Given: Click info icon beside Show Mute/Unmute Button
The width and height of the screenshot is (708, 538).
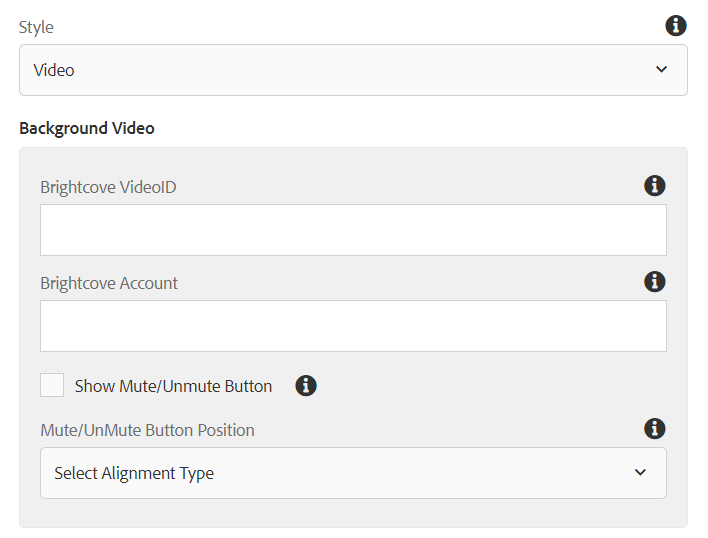Looking at the screenshot, I should (306, 385).
